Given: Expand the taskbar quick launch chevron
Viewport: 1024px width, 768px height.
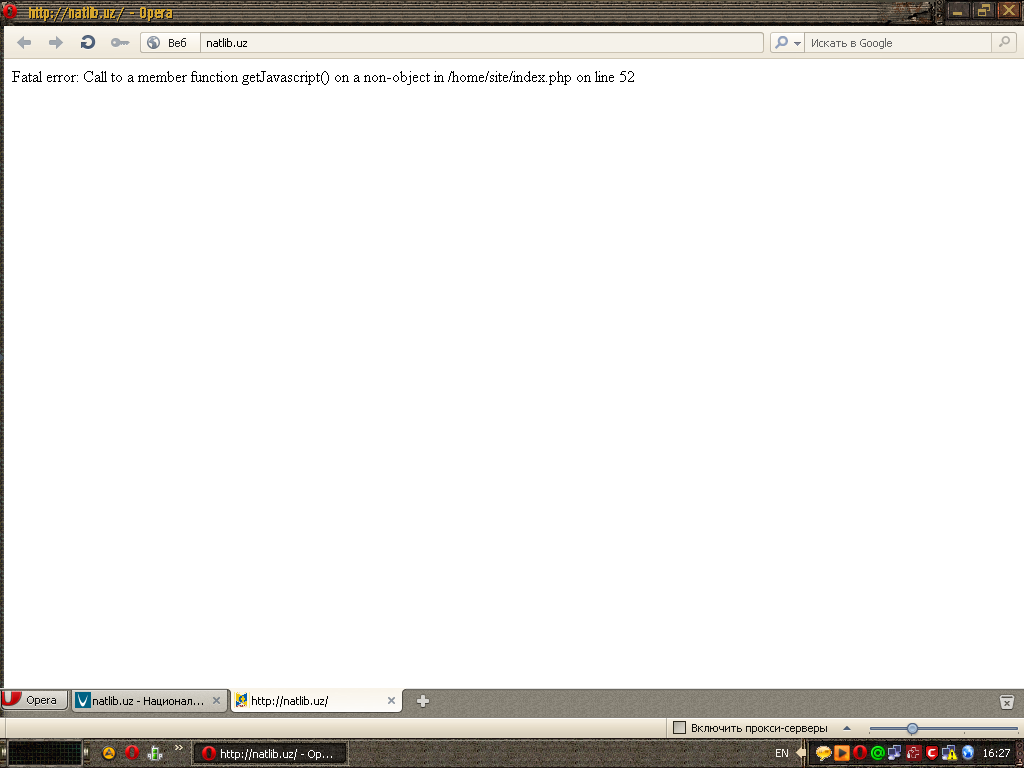Looking at the screenshot, I should [x=179, y=748].
